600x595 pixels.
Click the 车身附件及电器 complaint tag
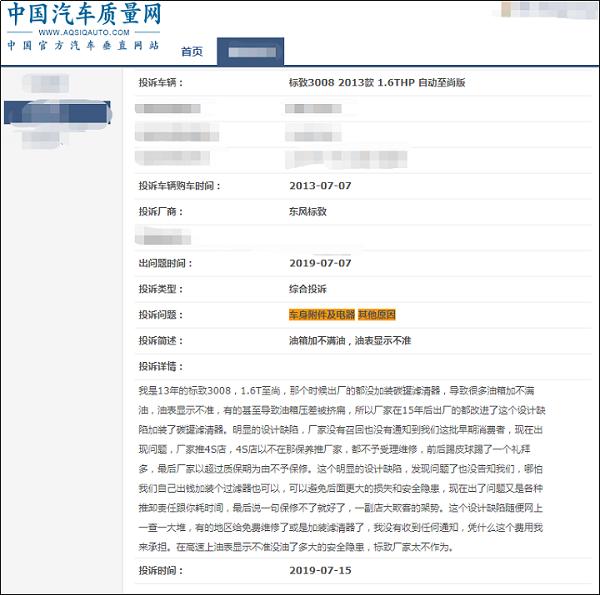coord(322,315)
